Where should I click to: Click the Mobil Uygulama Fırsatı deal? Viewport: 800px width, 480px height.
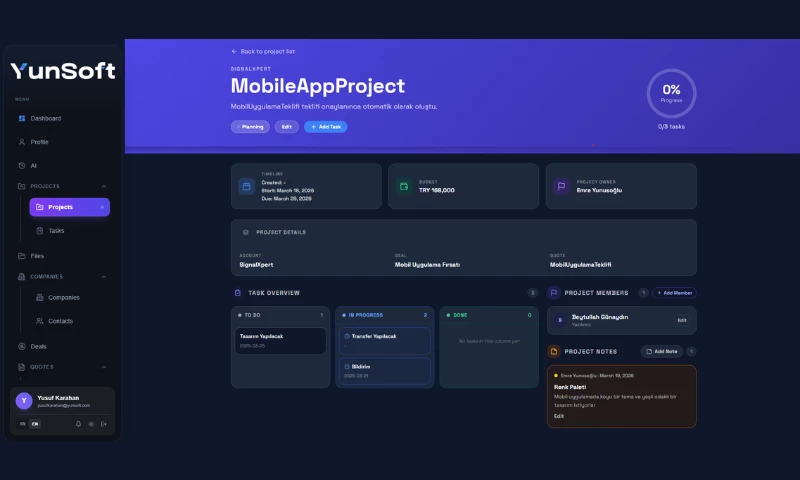tap(427, 265)
